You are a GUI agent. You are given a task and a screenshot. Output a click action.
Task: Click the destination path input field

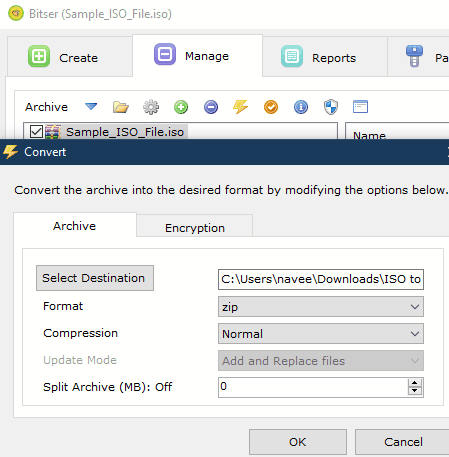321,279
